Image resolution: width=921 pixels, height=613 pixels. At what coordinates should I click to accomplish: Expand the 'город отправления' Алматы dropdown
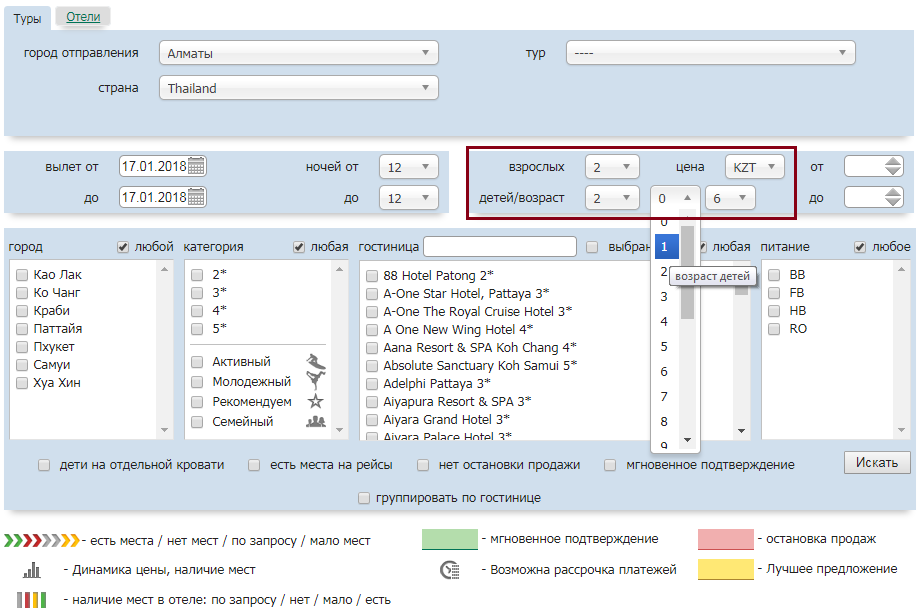click(x=298, y=53)
